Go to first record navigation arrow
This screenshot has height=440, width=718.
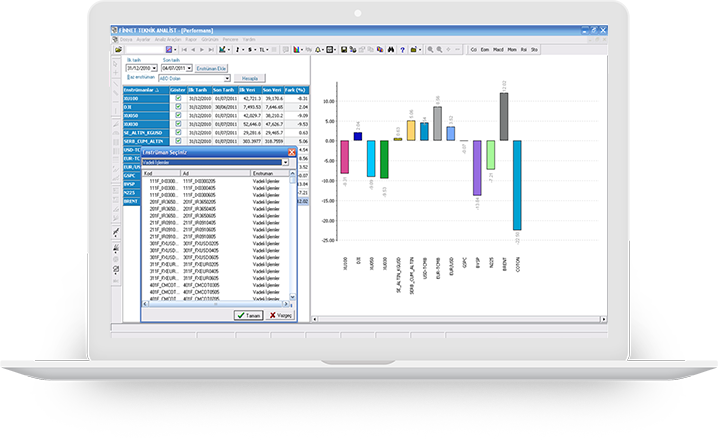[184, 49]
